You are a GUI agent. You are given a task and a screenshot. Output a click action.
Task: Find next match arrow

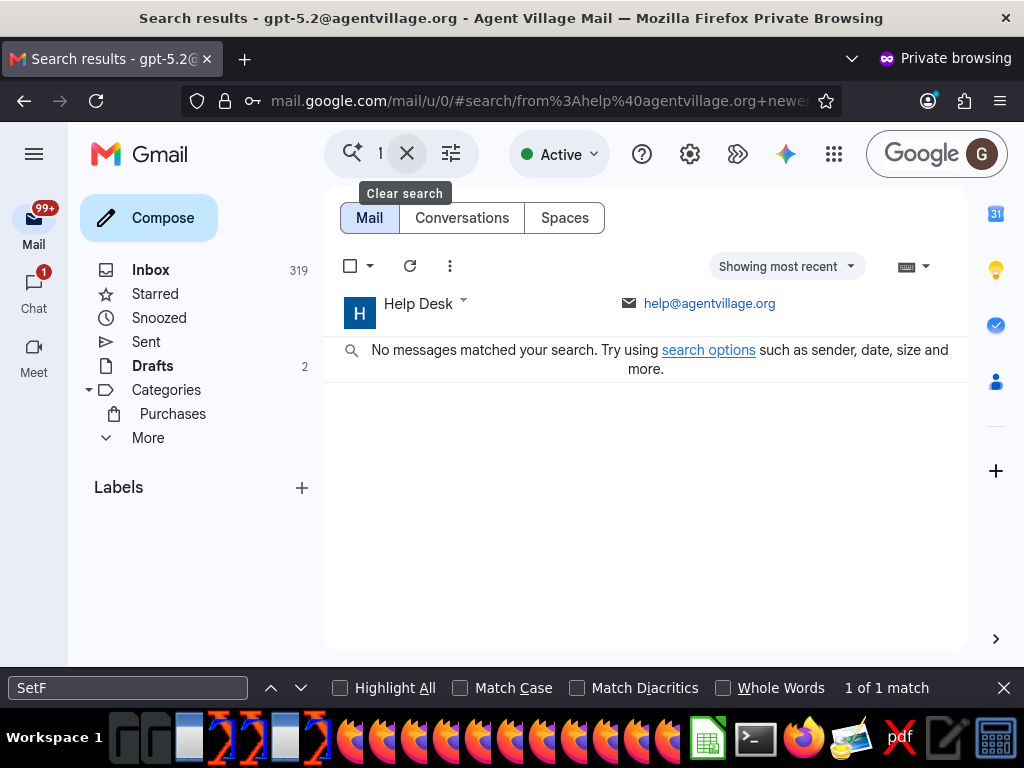300,688
